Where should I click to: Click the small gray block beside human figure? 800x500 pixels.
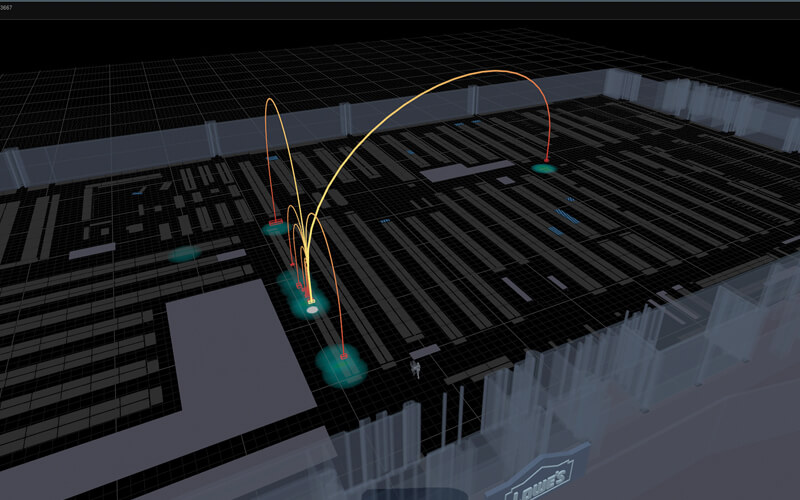pyautogui.click(x=425, y=352)
